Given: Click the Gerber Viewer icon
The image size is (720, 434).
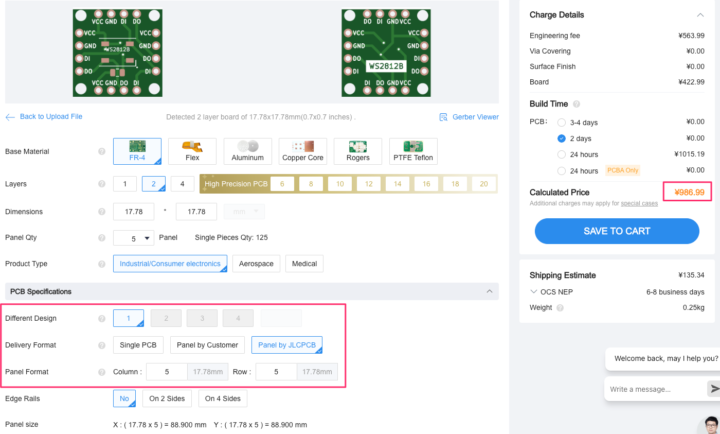Looking at the screenshot, I should pyautogui.click(x=444, y=117).
